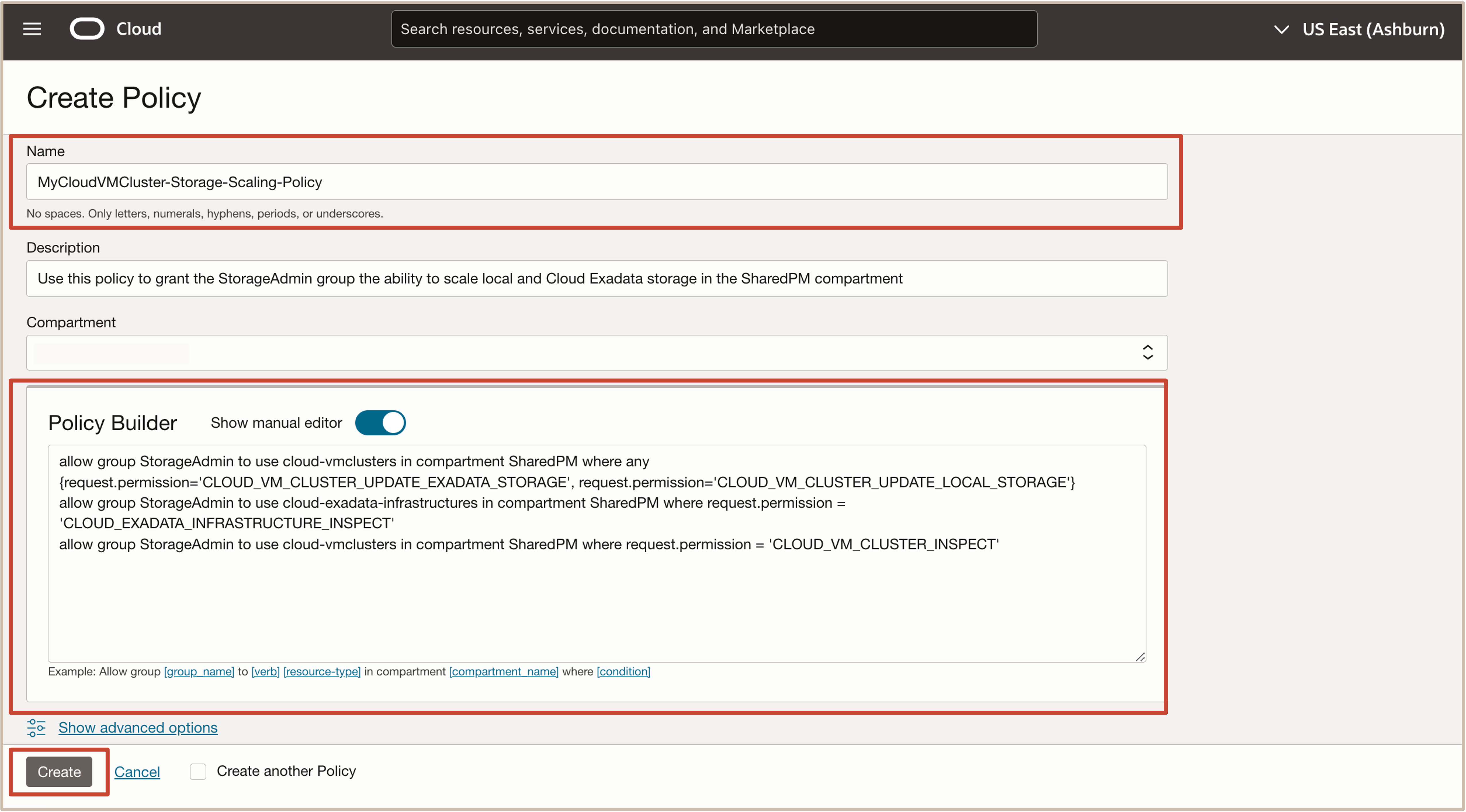Click the Create button

click(59, 771)
